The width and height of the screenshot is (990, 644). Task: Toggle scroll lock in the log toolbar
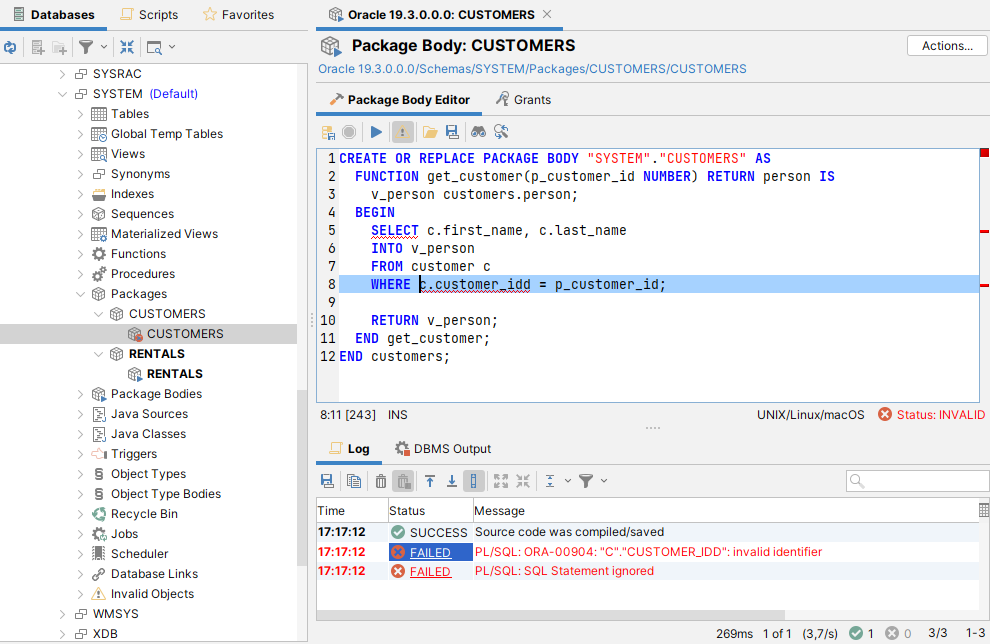474,481
